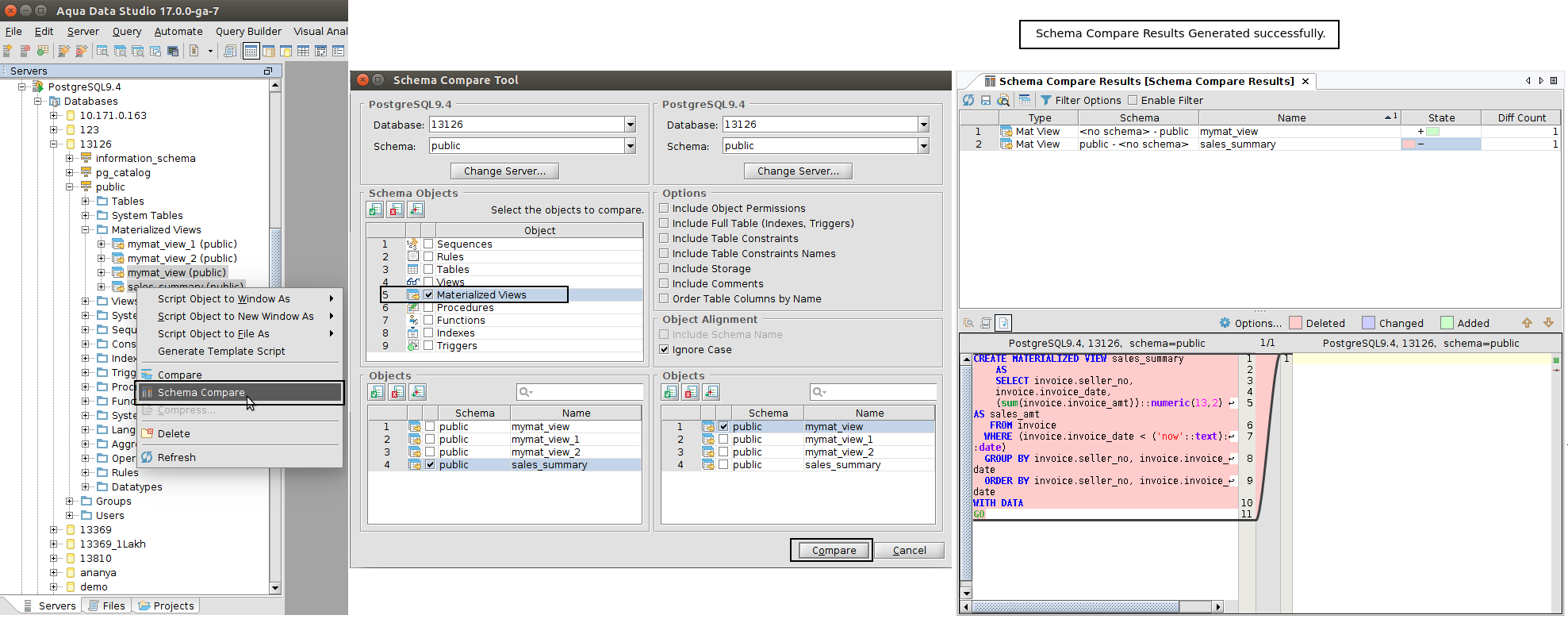Open the Options gear in the diff legend
Screen dimensions: 1568x619
coord(1225,323)
